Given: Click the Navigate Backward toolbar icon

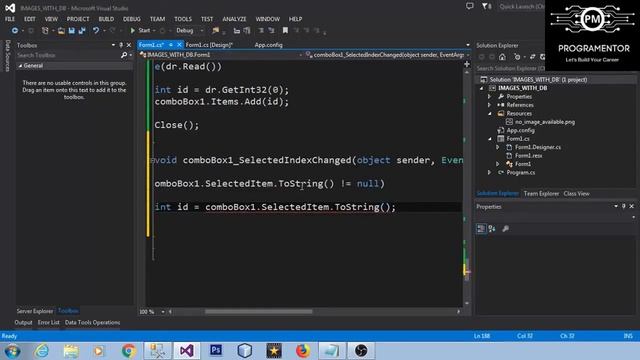Looking at the screenshot, I should [x=15, y=31].
